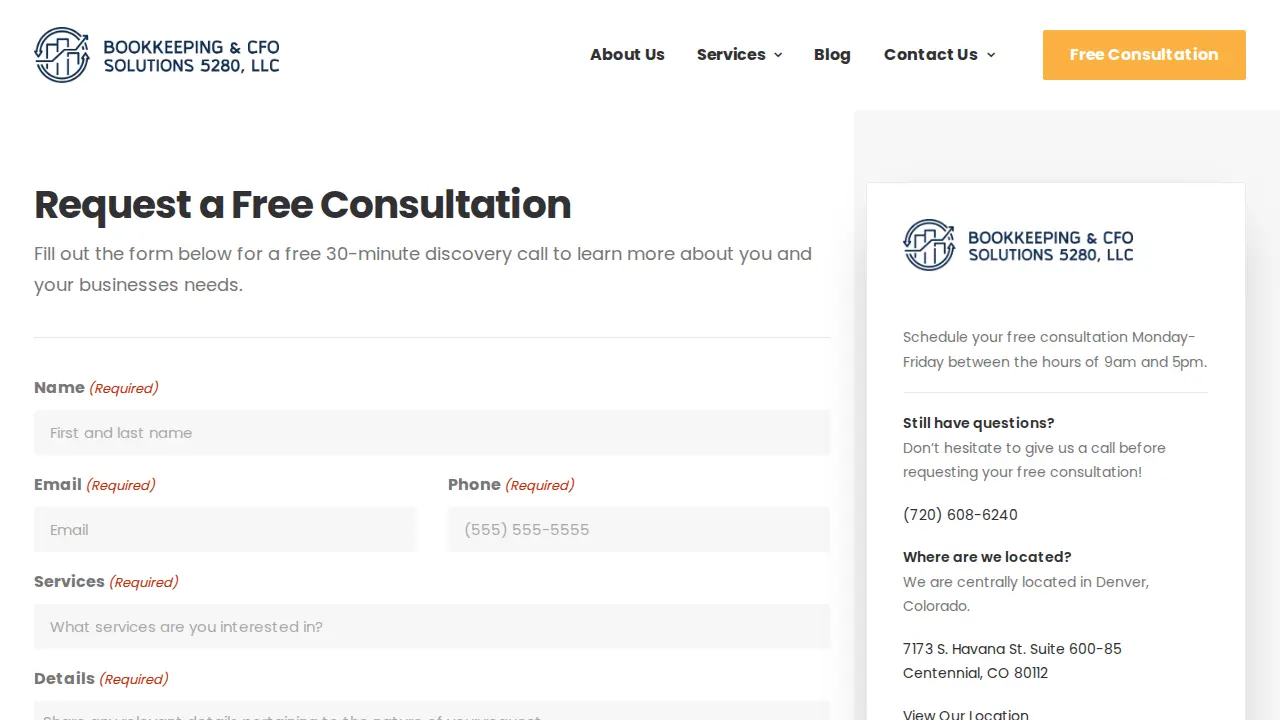Open the services interested in selector
Viewport: 1280px width, 720px height.
tap(432, 627)
